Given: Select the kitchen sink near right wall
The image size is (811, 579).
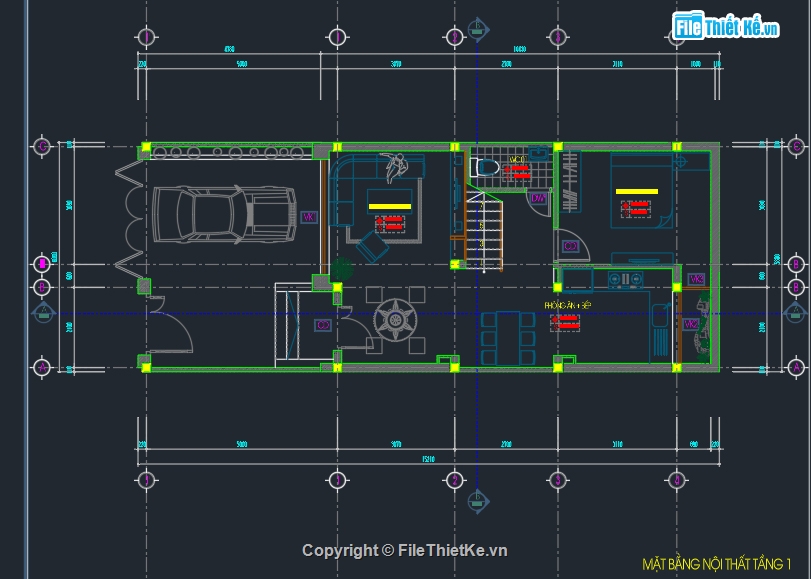Looking at the screenshot, I should coord(659,321).
